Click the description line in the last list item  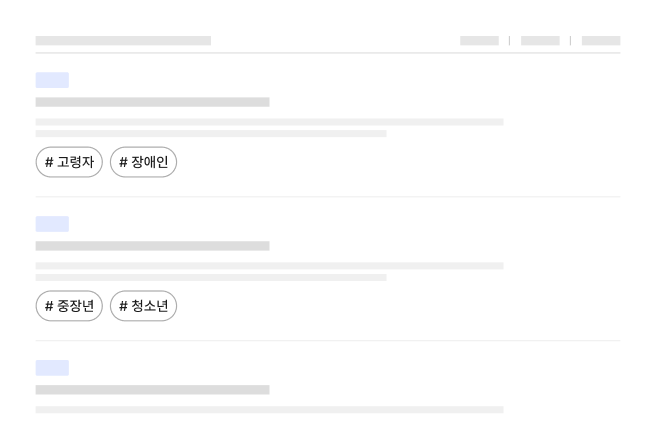pos(269,410)
